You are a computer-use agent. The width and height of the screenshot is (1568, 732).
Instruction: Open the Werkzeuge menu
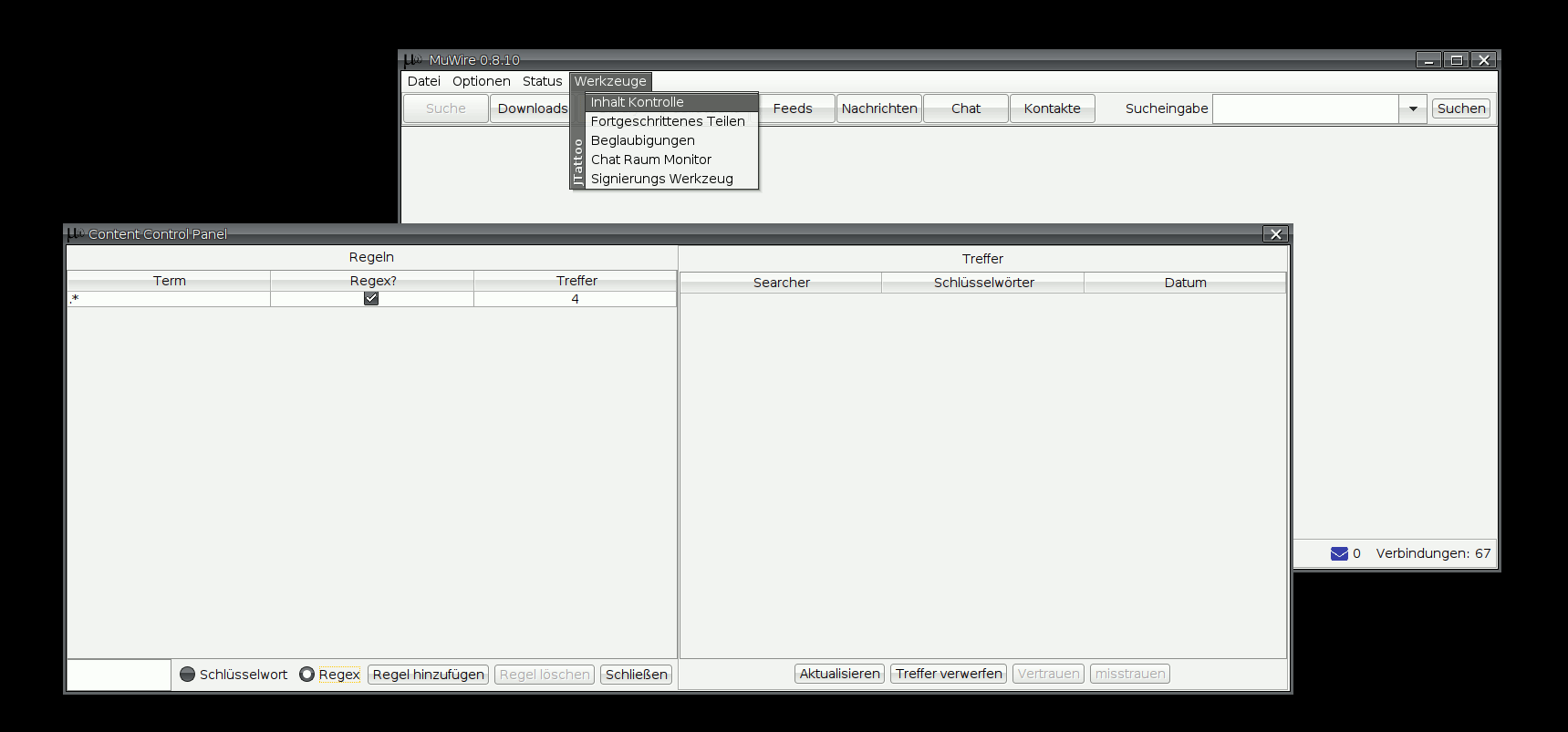coord(610,81)
